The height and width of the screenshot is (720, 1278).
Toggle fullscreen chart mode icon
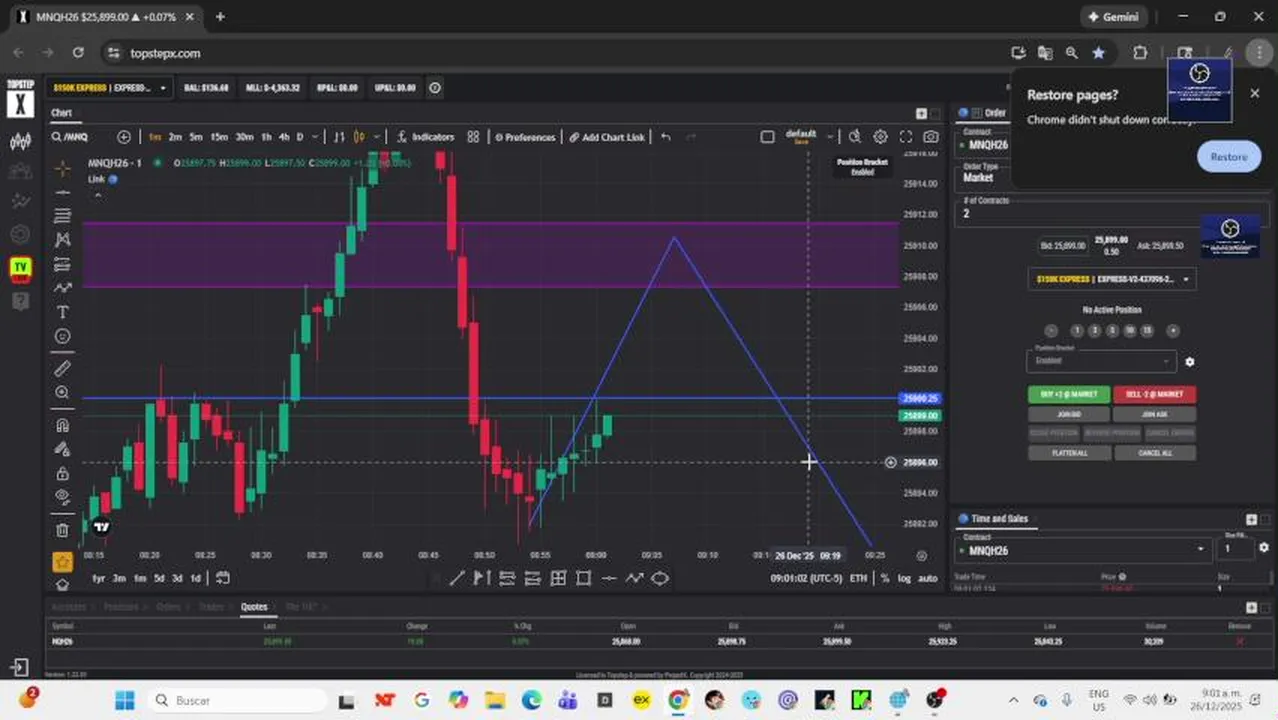[x=906, y=137]
